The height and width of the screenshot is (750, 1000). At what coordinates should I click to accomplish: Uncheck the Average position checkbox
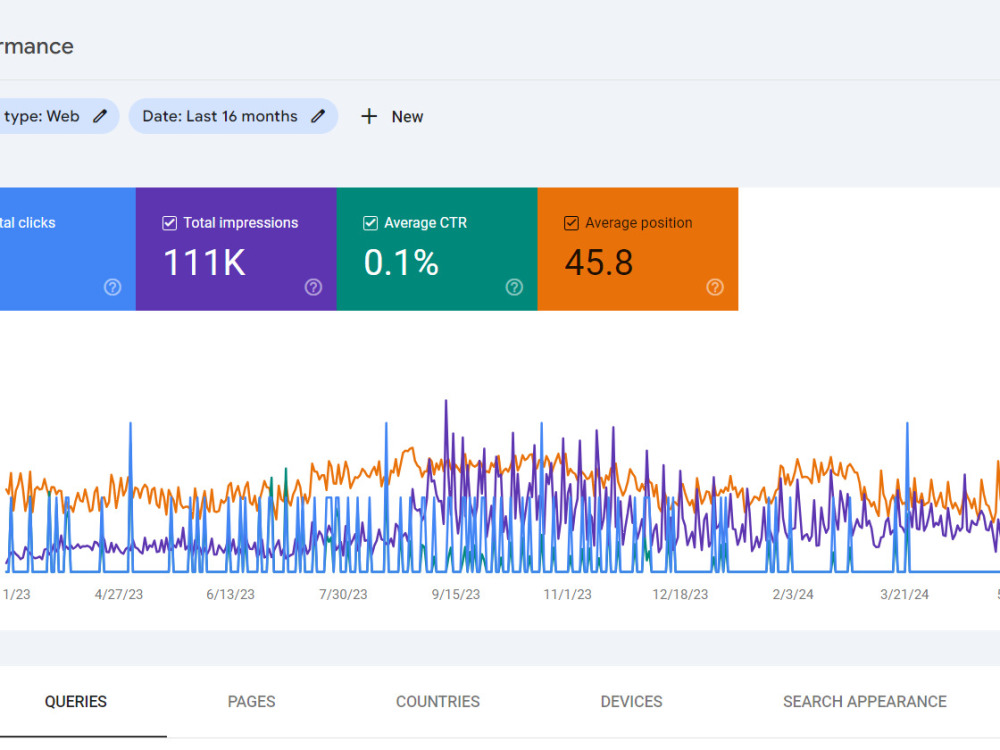click(x=571, y=223)
